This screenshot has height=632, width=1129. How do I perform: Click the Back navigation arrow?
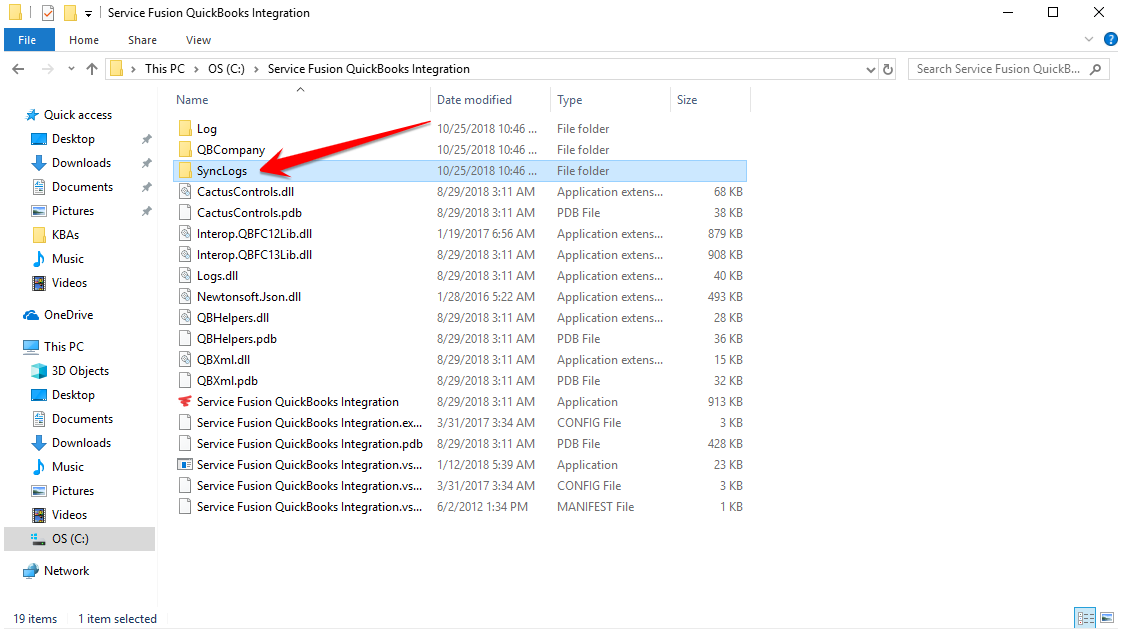(18, 69)
